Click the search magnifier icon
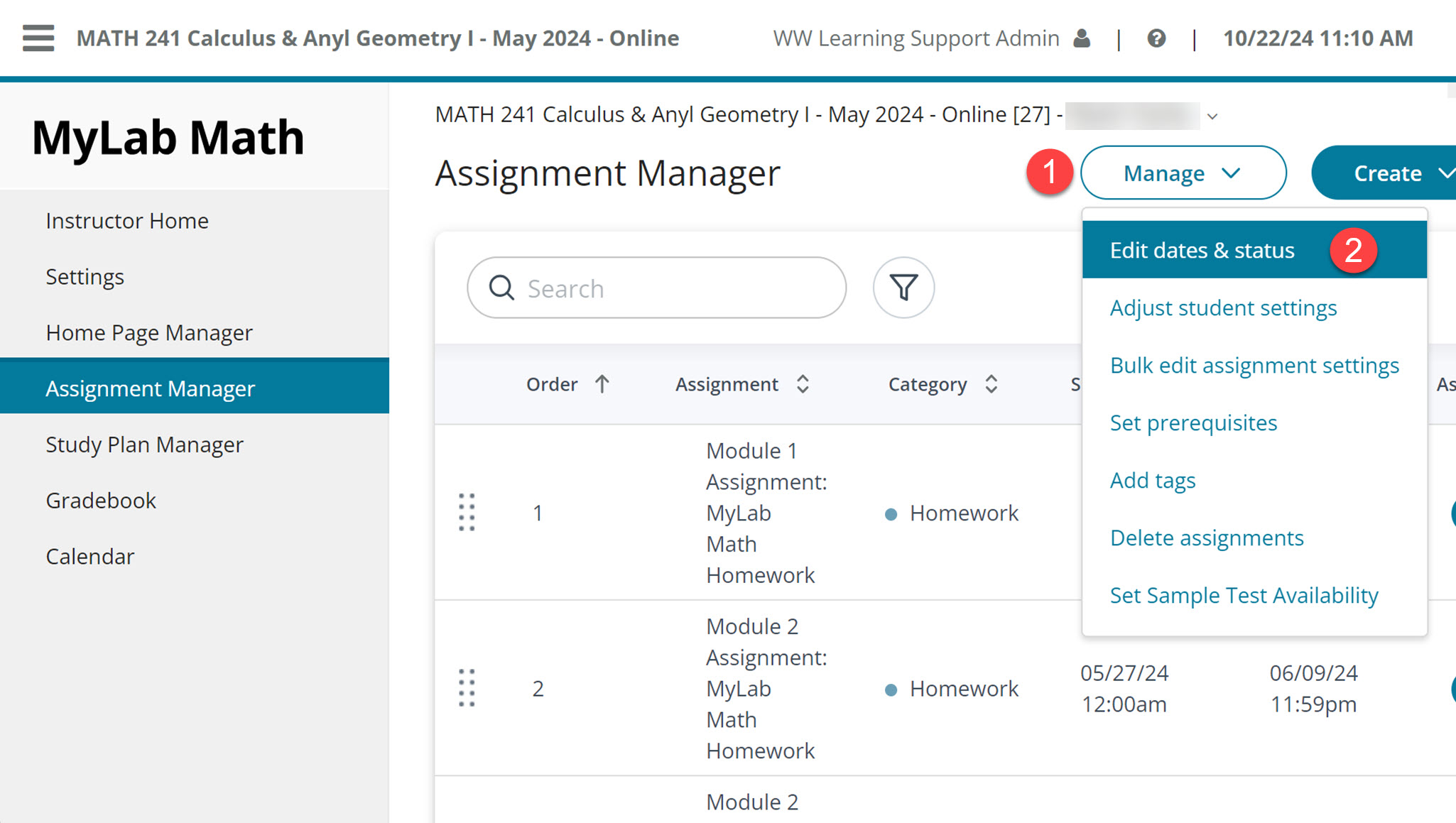Viewport: 1456px width, 823px height. point(501,288)
